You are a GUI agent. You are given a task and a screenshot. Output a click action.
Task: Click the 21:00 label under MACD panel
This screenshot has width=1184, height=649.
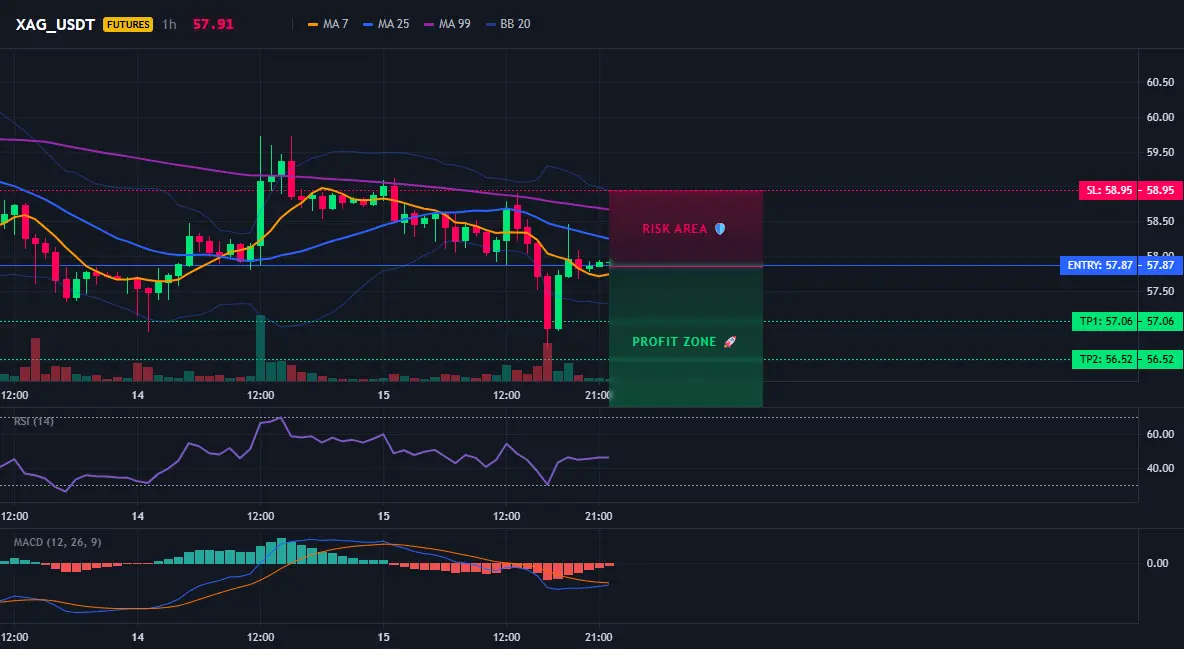click(597, 637)
